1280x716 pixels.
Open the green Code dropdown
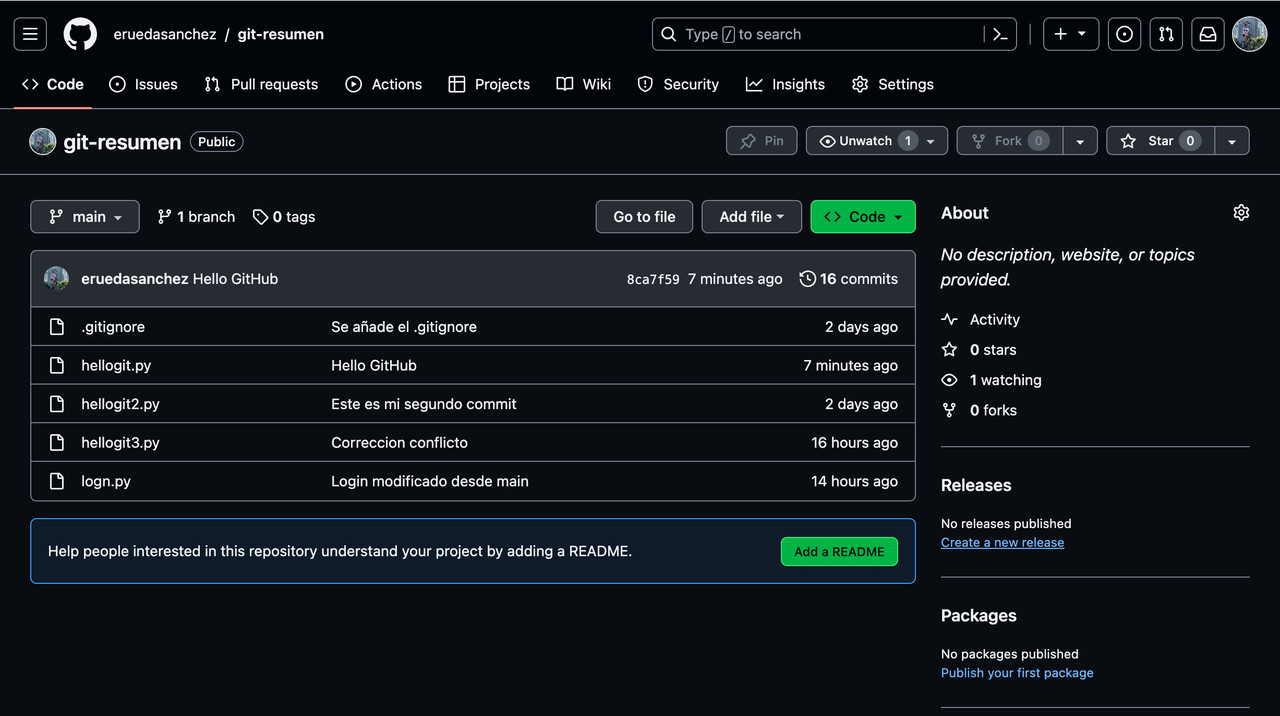pos(863,217)
